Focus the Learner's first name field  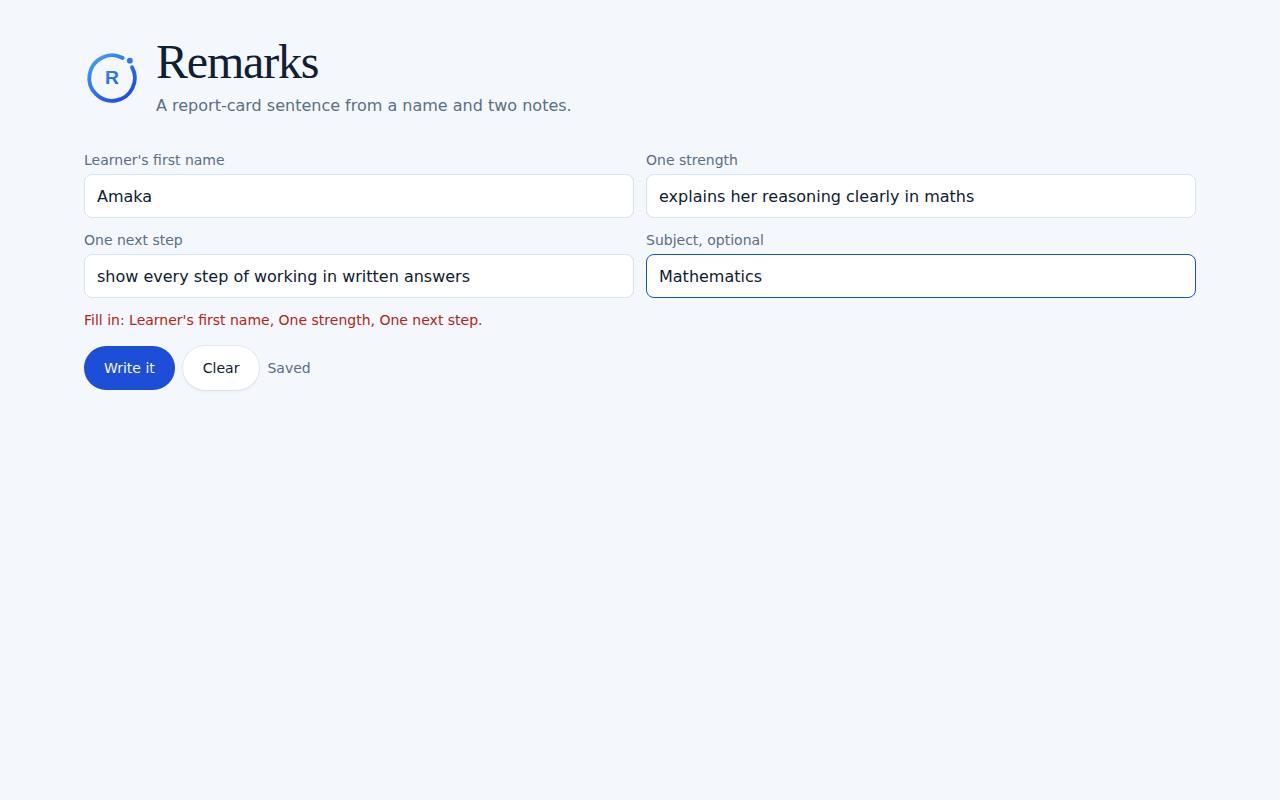(x=359, y=196)
